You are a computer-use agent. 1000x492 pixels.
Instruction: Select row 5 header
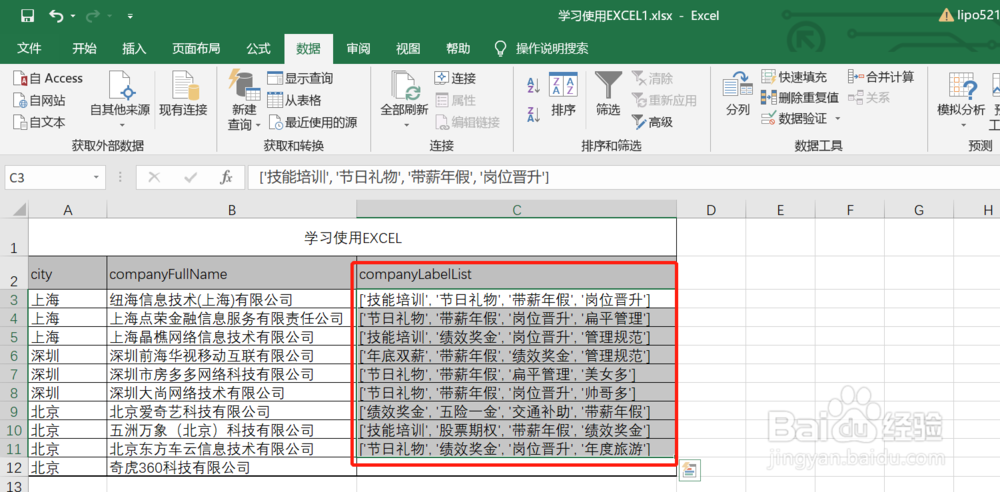click(x=14, y=336)
